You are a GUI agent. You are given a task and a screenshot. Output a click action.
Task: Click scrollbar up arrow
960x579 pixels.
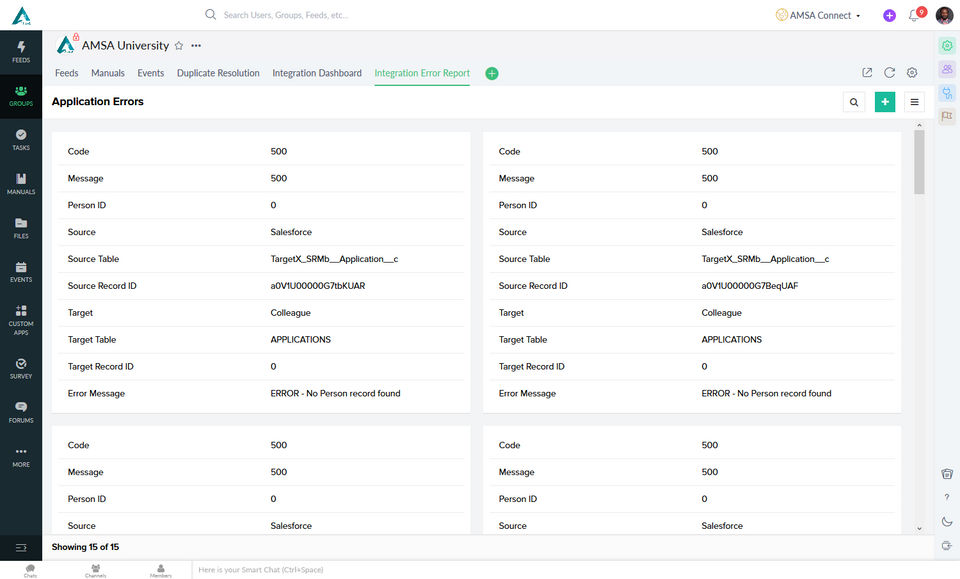[919, 125]
